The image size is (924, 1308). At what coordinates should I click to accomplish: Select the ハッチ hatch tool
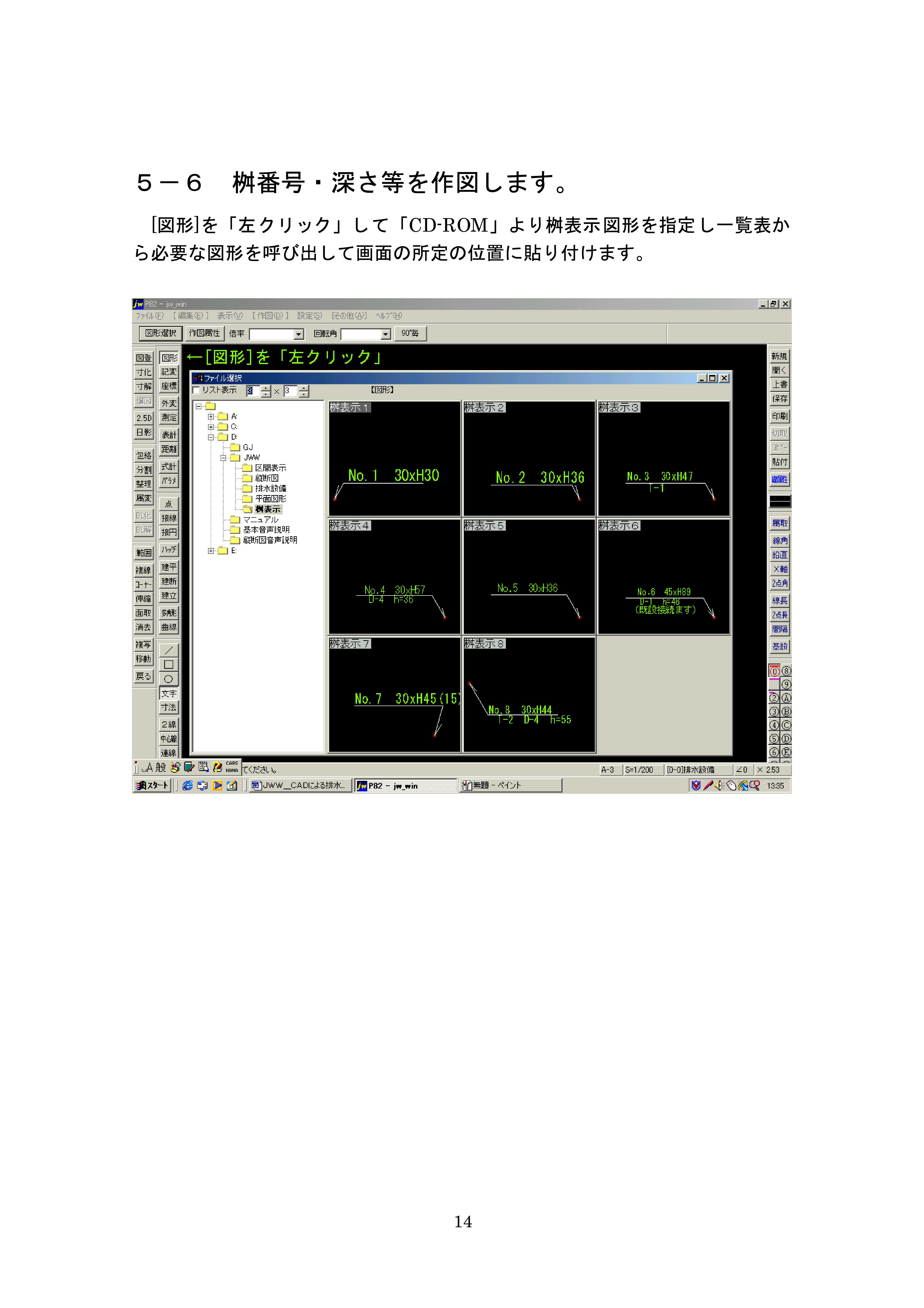pos(169,550)
